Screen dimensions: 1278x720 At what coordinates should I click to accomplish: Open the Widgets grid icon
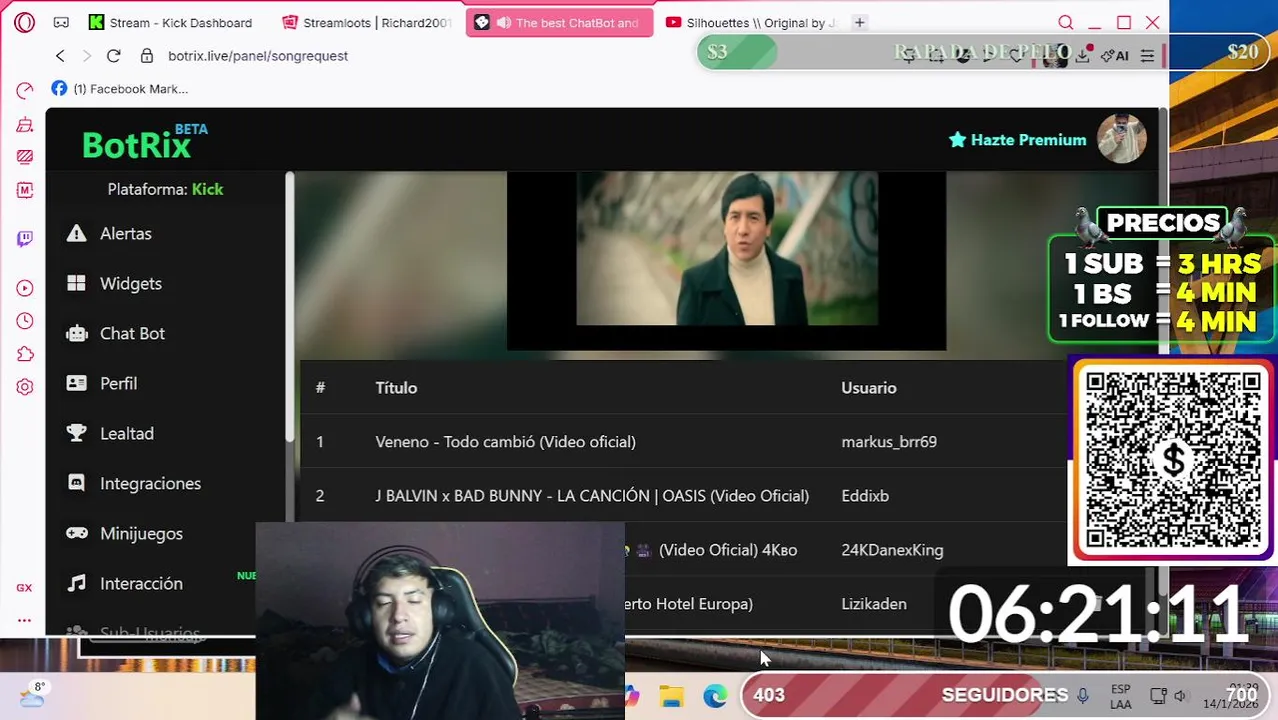76,283
